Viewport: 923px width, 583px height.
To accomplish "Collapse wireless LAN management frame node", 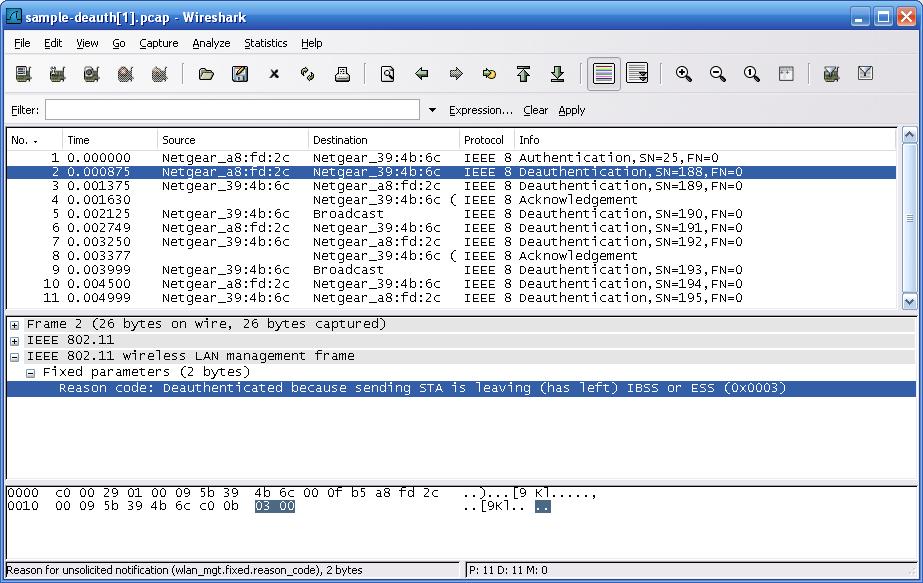I will (15, 357).
